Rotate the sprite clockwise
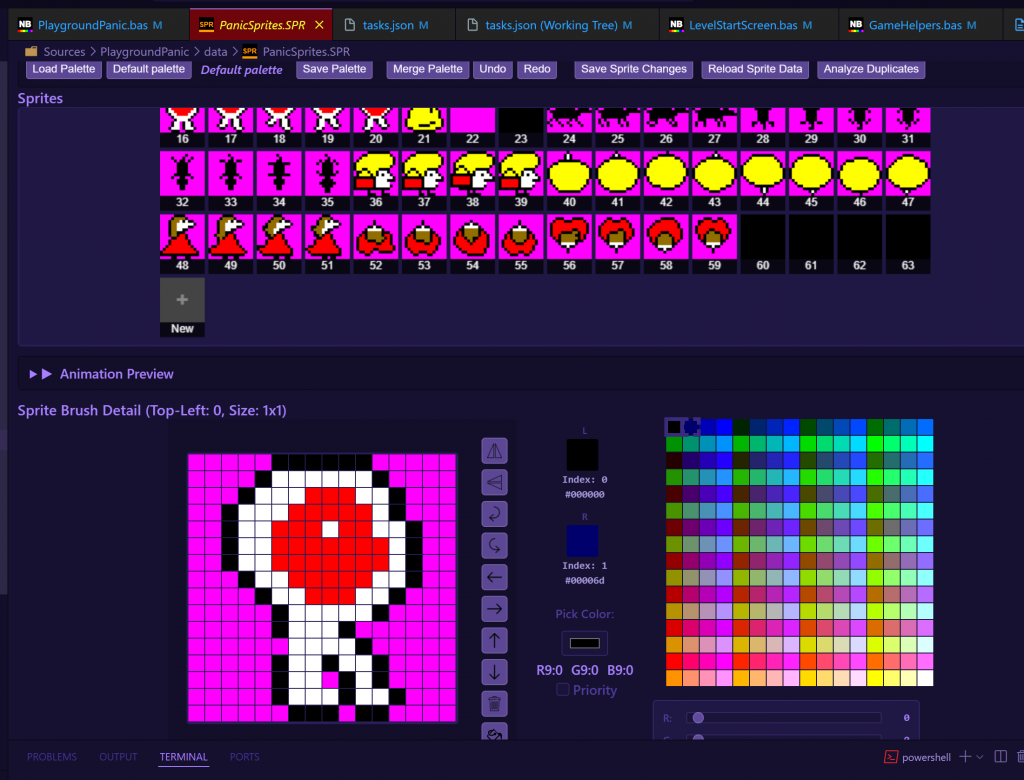This screenshot has height=780, width=1024. click(494, 545)
